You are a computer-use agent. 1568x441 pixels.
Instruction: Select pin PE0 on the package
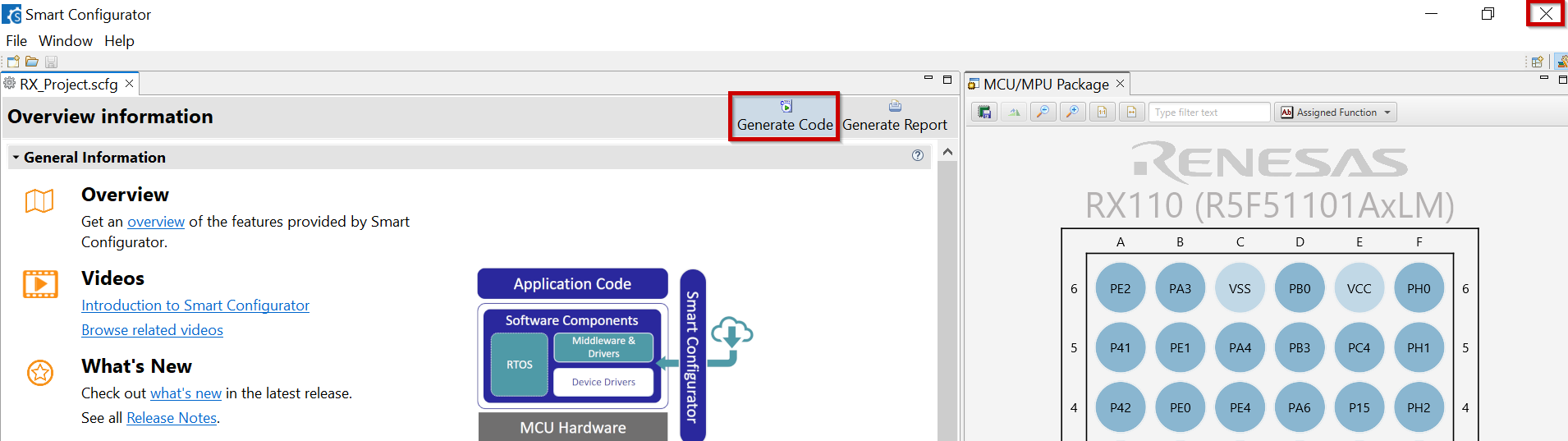click(1180, 407)
